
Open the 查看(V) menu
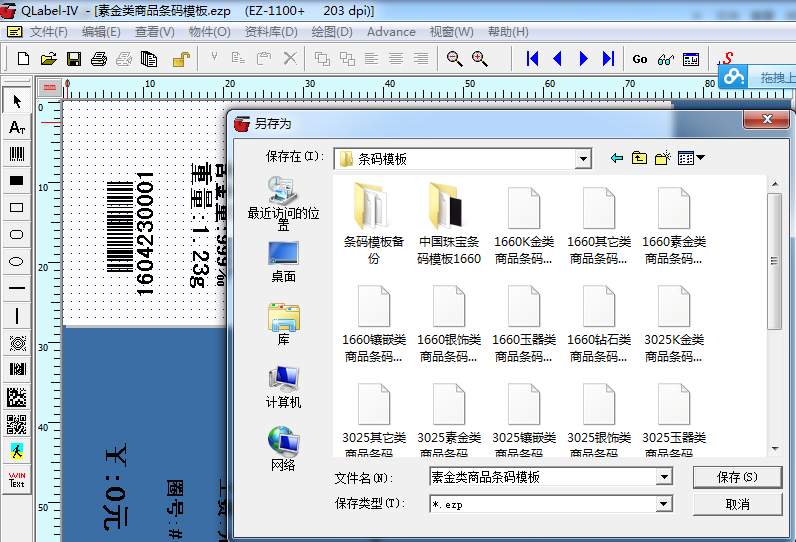(x=154, y=32)
